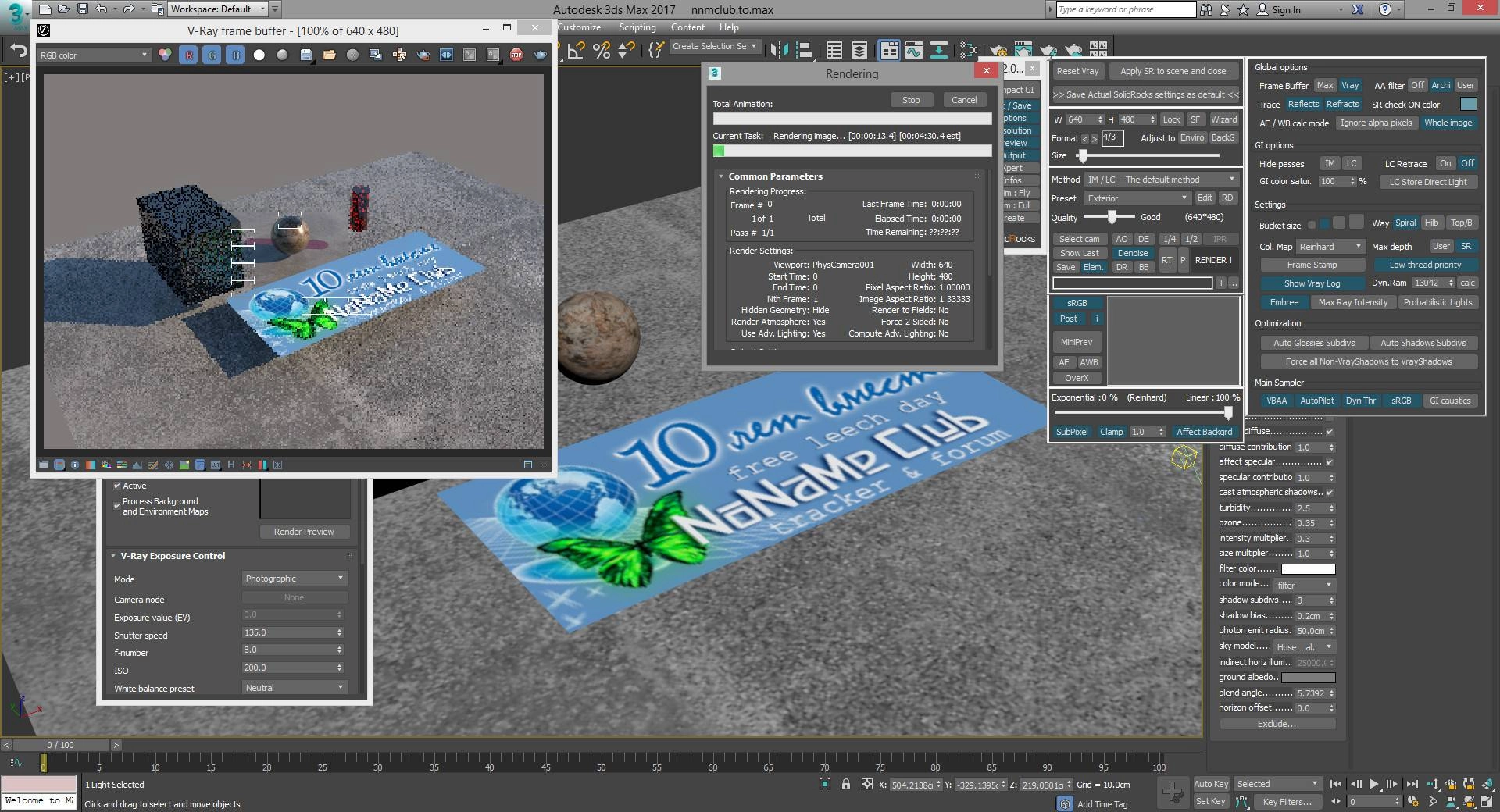1500x812 pixels.
Task: Toggle the Denoise option
Action: (1133, 253)
